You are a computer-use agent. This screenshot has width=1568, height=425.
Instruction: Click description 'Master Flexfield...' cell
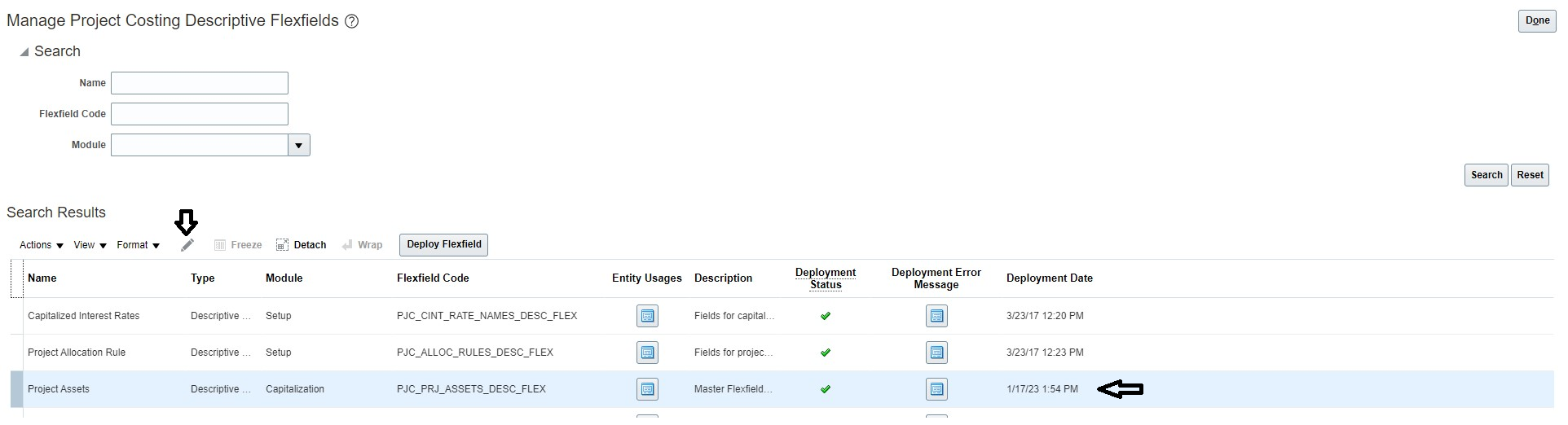pos(733,389)
